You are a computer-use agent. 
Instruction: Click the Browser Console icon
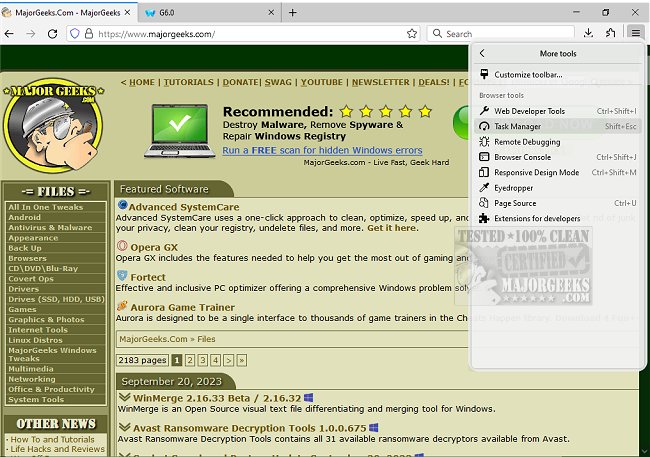(484, 157)
